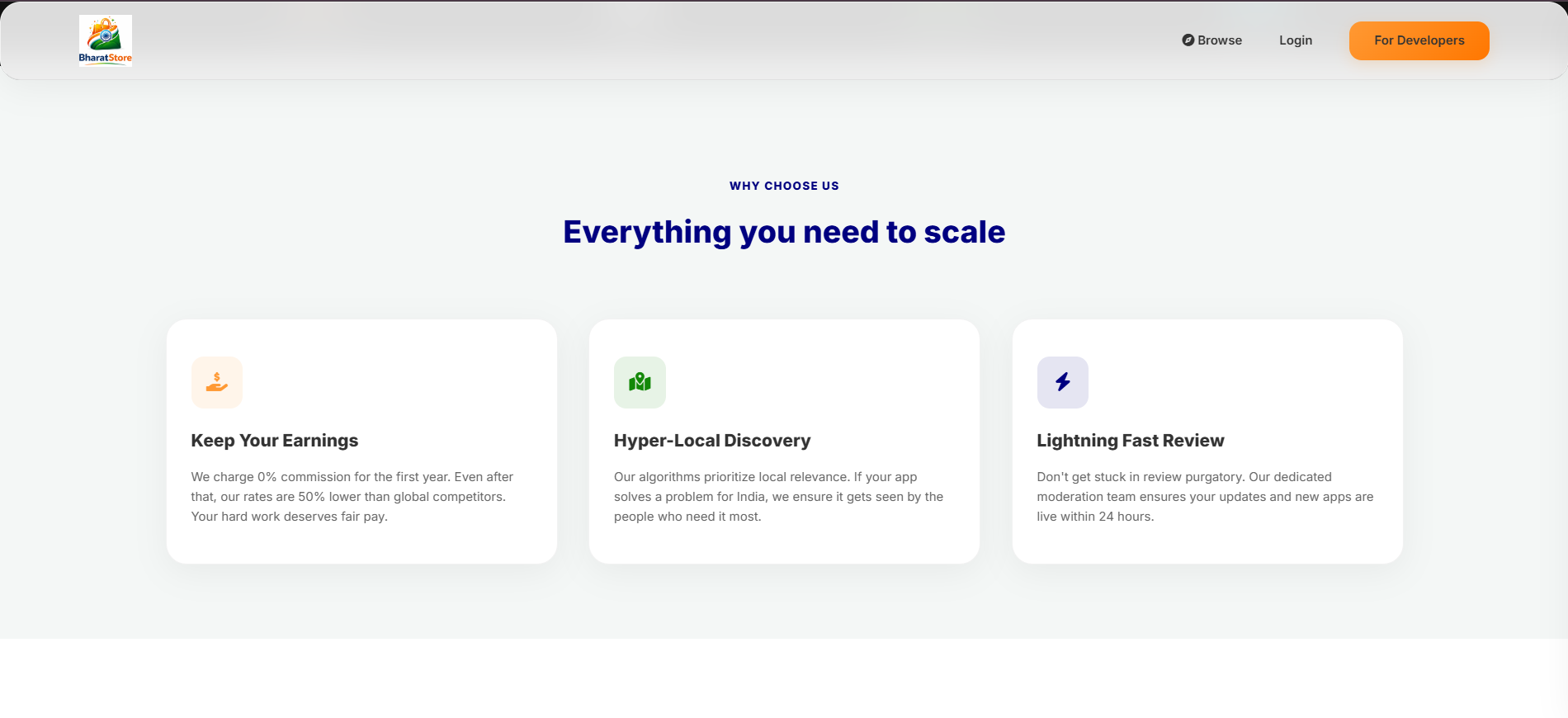Click the review purgatory description text
Image resolution: width=1568 pixels, height=718 pixels.
pos(1204,497)
